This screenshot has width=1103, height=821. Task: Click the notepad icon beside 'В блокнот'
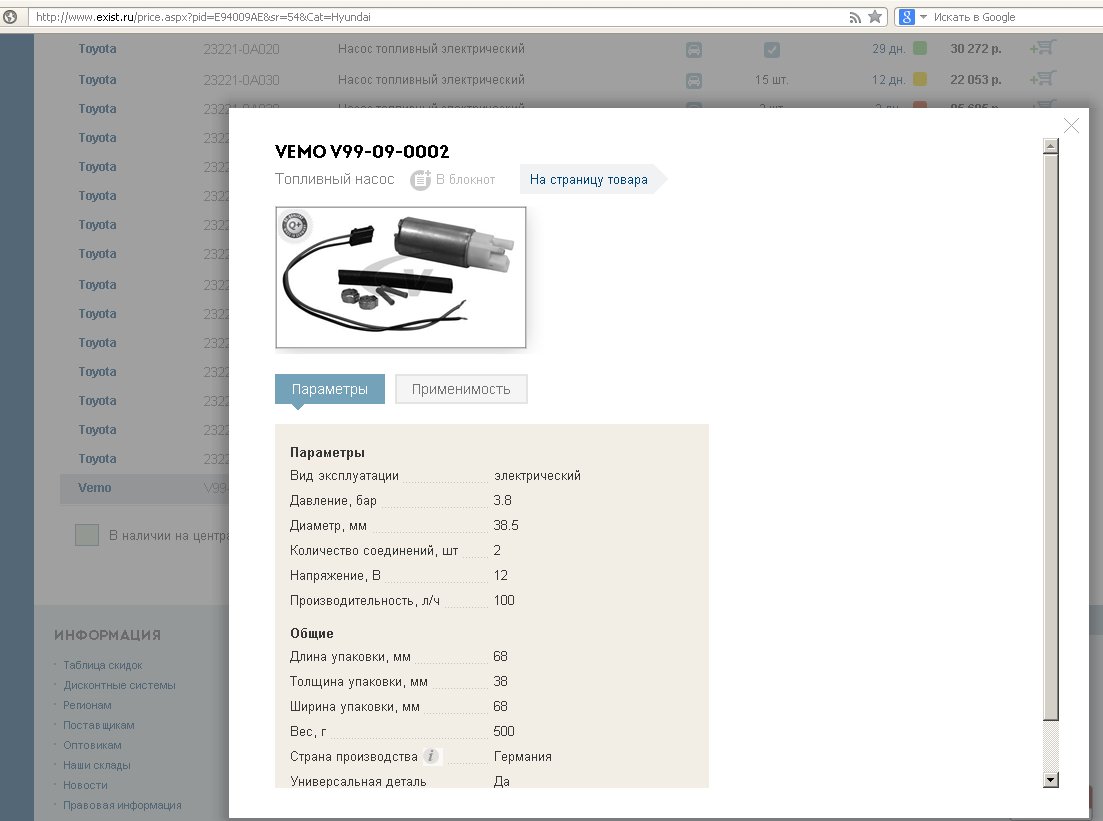[x=420, y=180]
